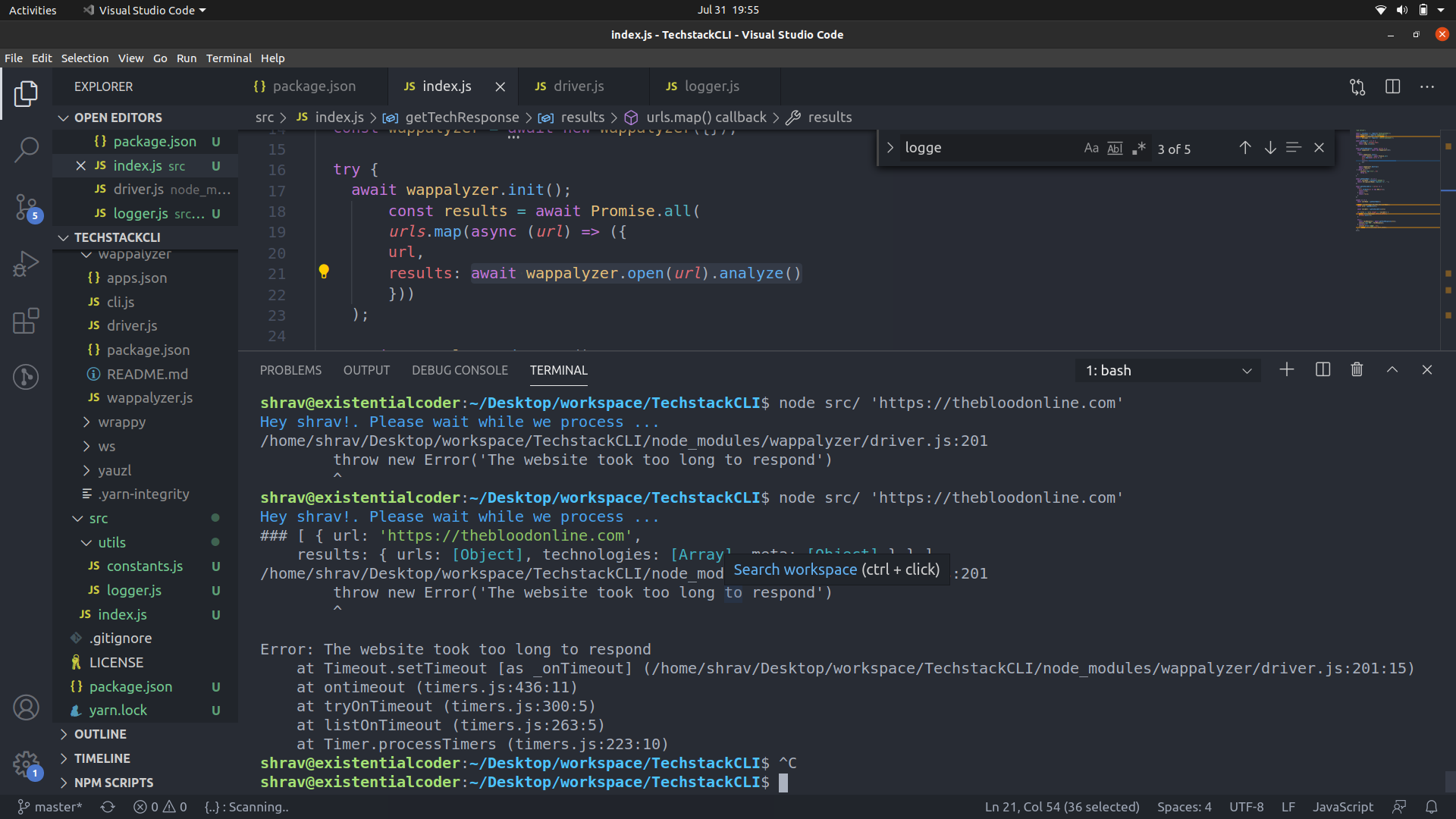Toggle Match Whole Word in find widget

click(1115, 148)
